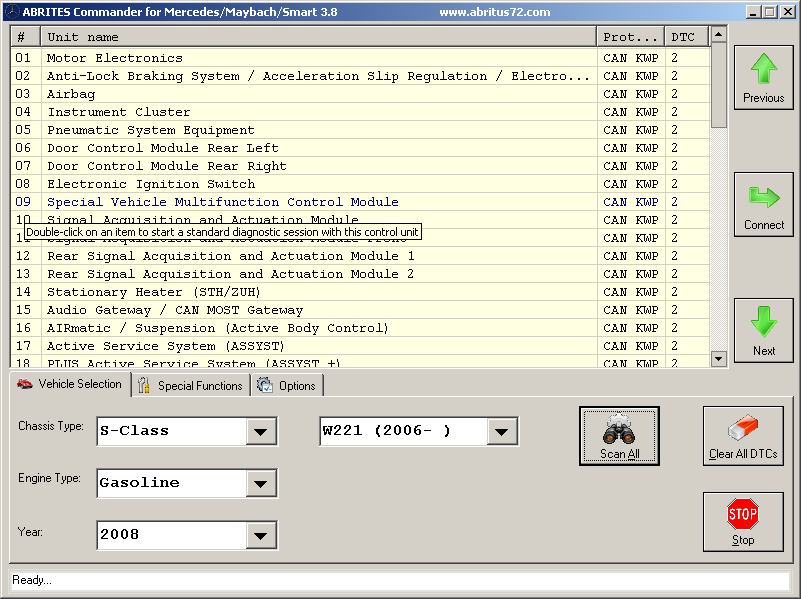Sort by DTC column header
This screenshot has height=599, width=801.
click(687, 37)
